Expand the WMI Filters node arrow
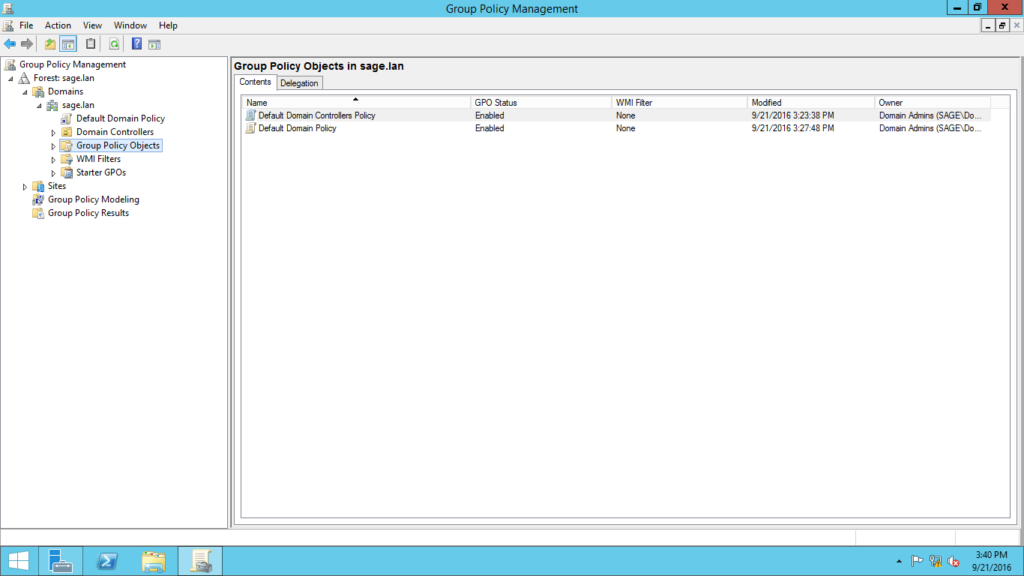1024x576 pixels. point(54,159)
